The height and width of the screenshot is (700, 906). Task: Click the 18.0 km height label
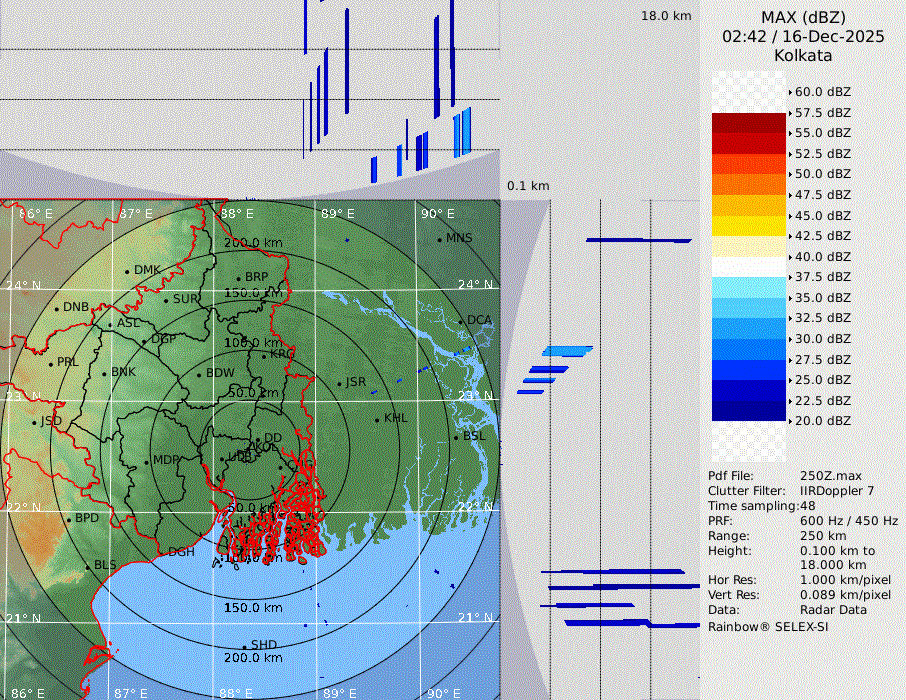click(x=666, y=16)
